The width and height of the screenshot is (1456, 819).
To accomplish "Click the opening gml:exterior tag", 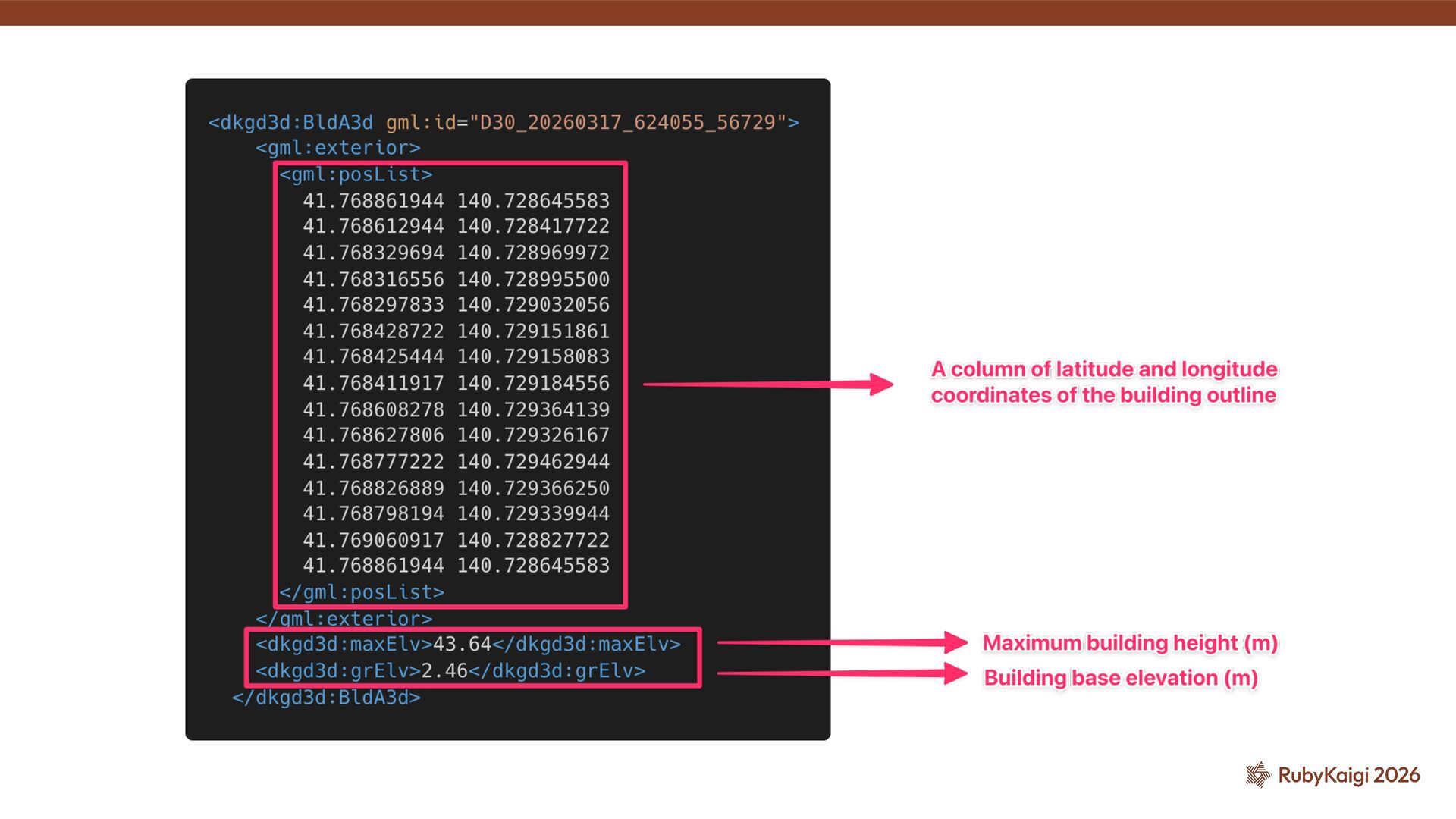I will click(337, 148).
